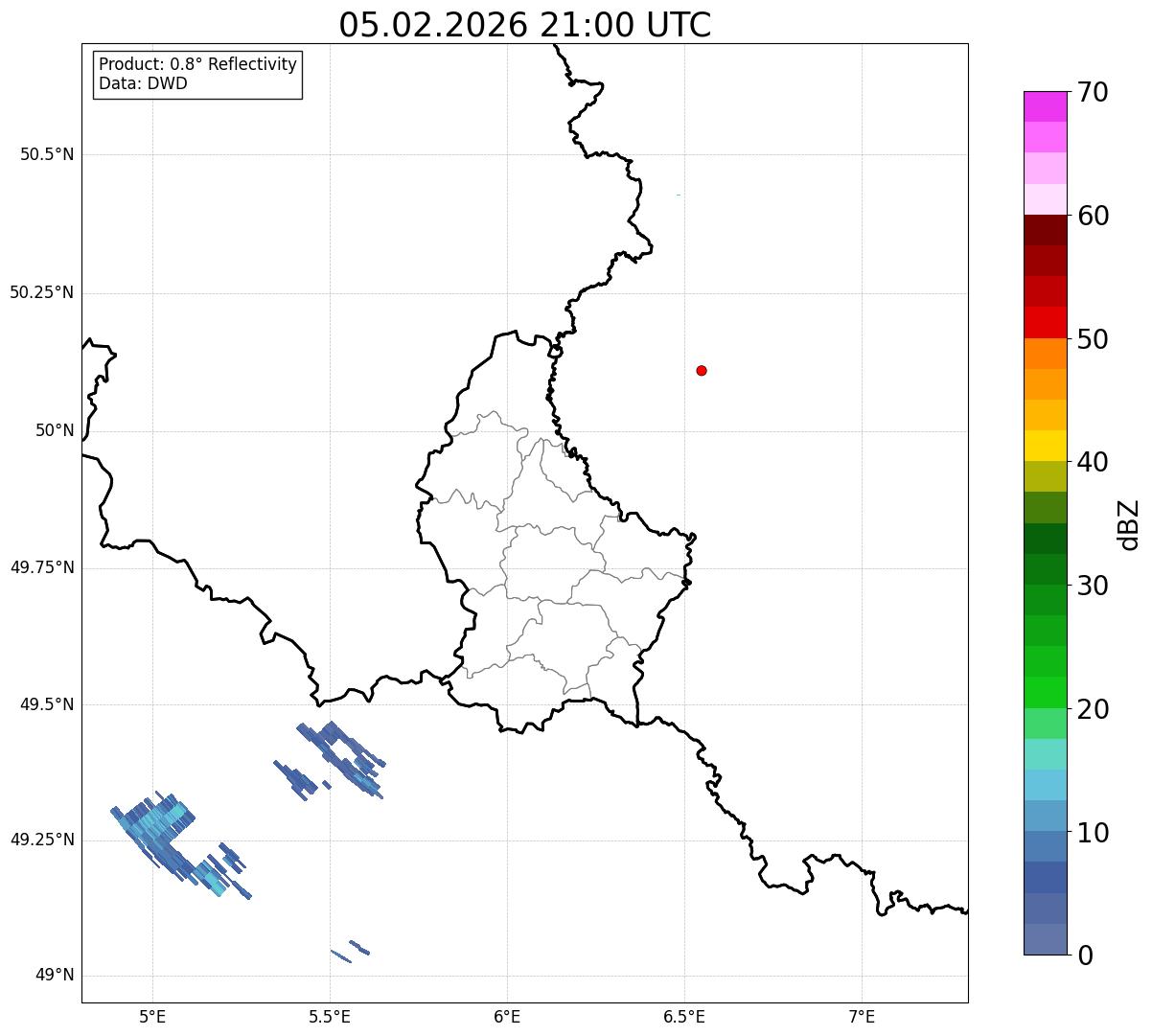
Task: Pick the slate-blue swatch at colorbar bottom
Action: pyautogui.click(x=1045, y=939)
